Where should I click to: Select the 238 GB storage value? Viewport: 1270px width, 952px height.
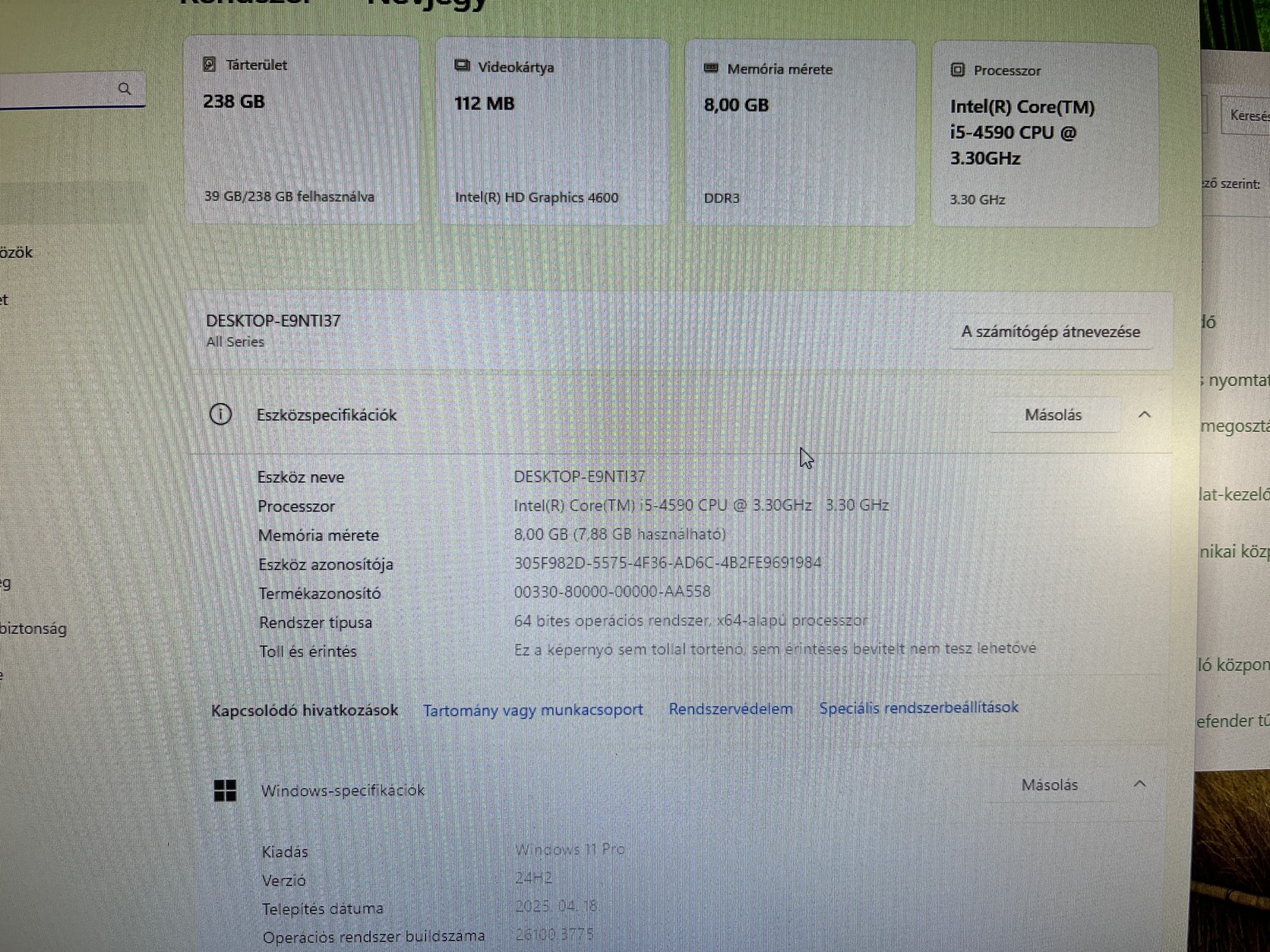pos(233,101)
